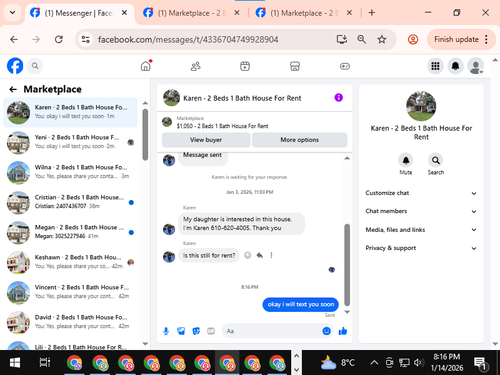Open the Windows notification center
Viewport: 500px width, 375px height.
[x=481, y=363]
